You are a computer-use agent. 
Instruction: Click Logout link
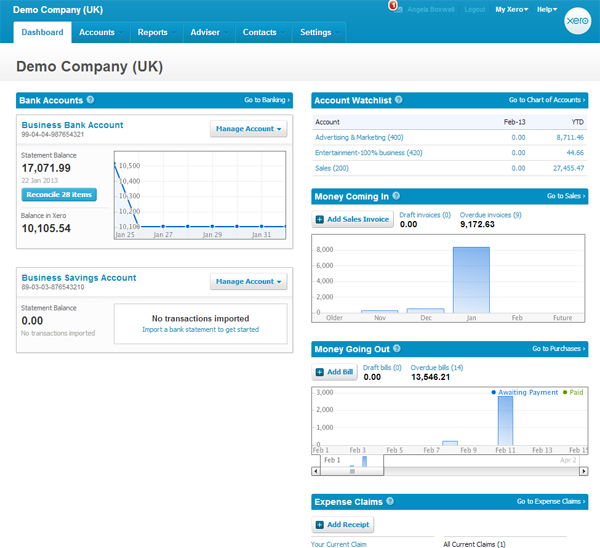pos(474,10)
